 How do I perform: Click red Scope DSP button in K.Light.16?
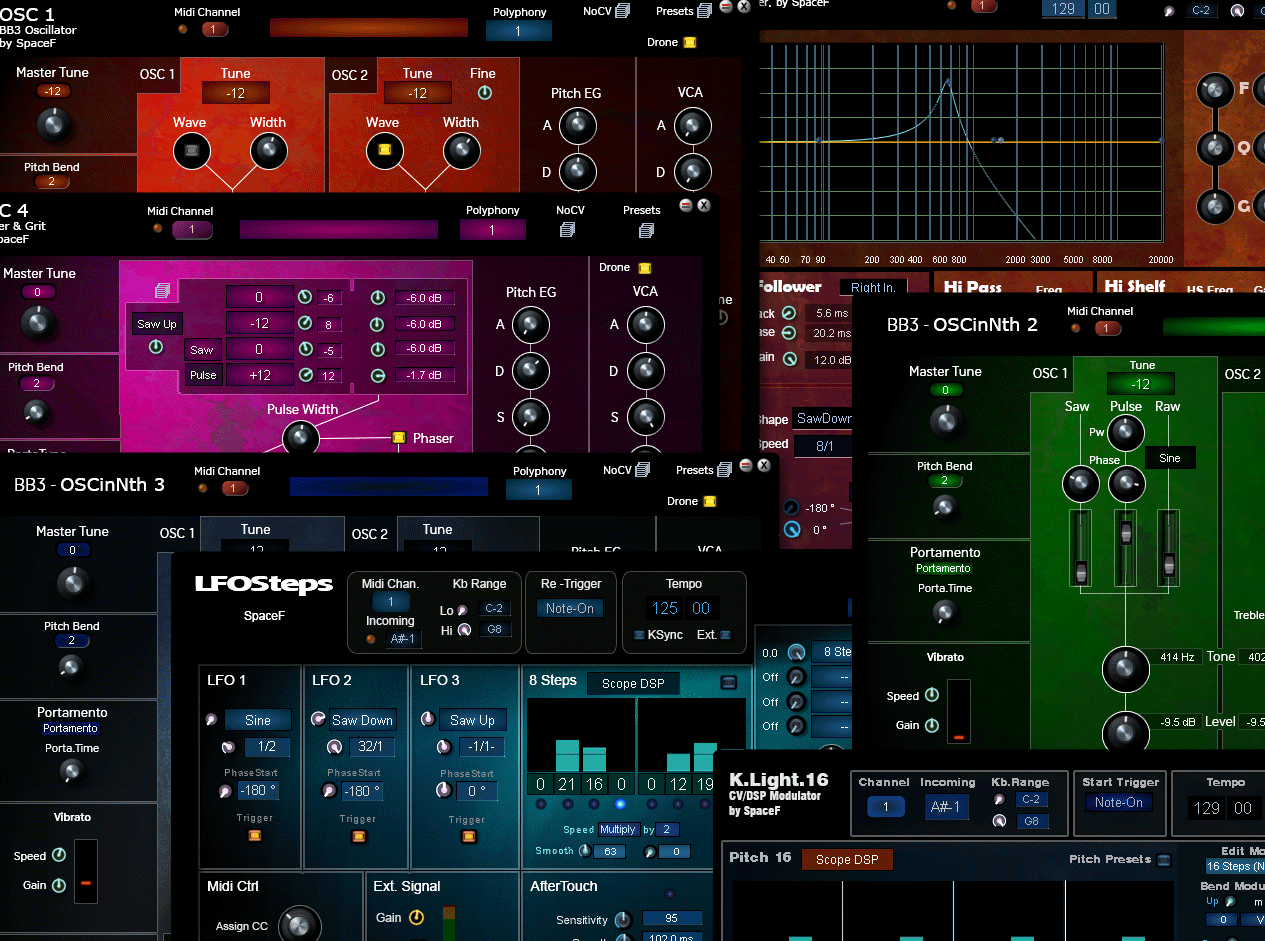847,859
